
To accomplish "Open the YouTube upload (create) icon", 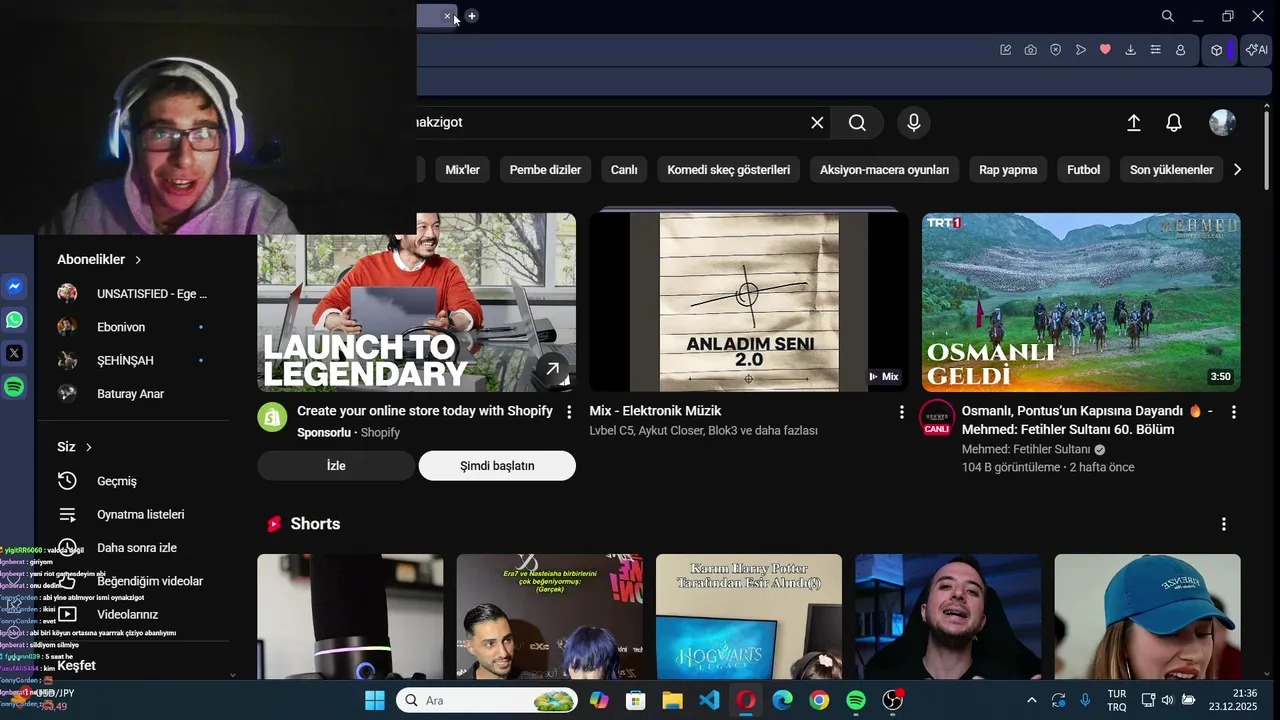I will pos(1134,122).
